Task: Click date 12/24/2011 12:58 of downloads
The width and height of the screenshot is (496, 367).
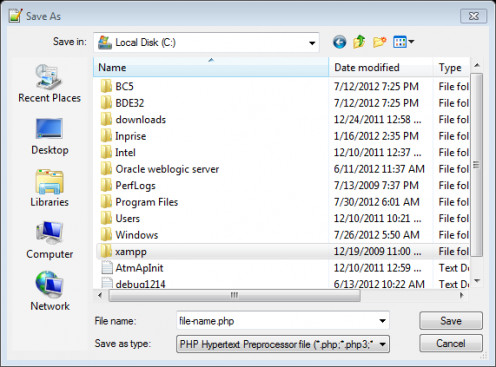Action: [377, 120]
